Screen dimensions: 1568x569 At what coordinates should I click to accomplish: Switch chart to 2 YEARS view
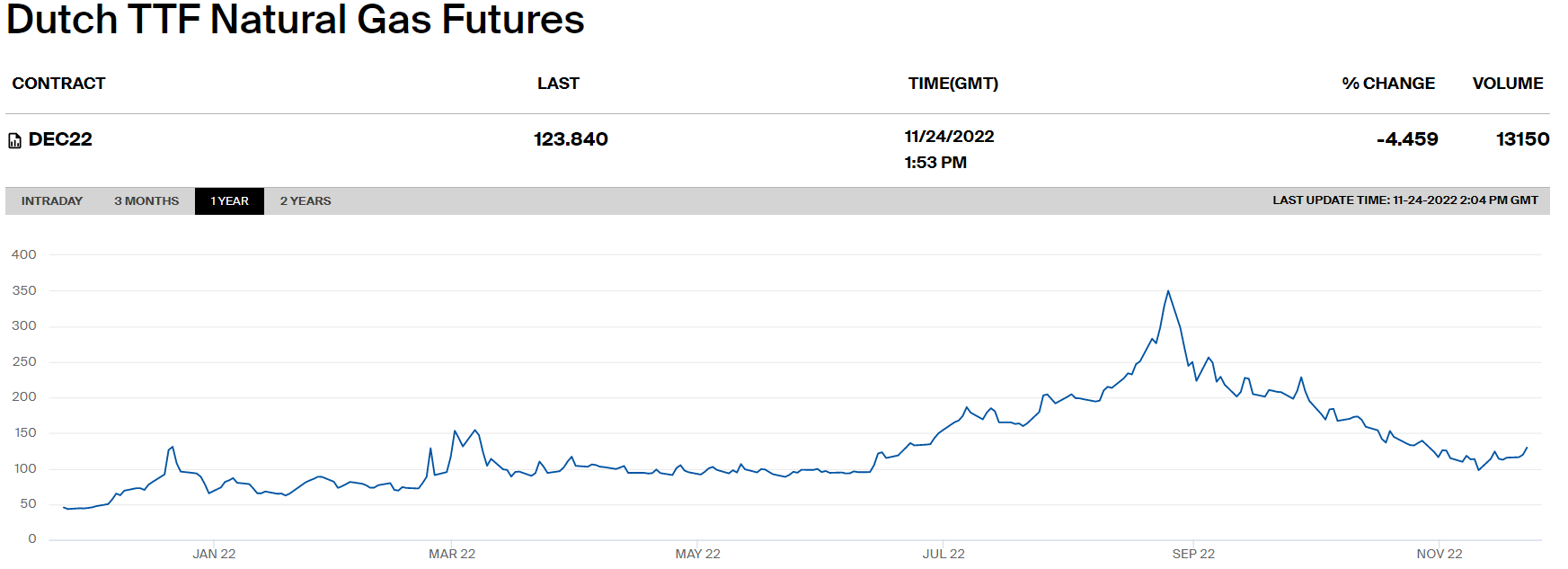(x=306, y=201)
